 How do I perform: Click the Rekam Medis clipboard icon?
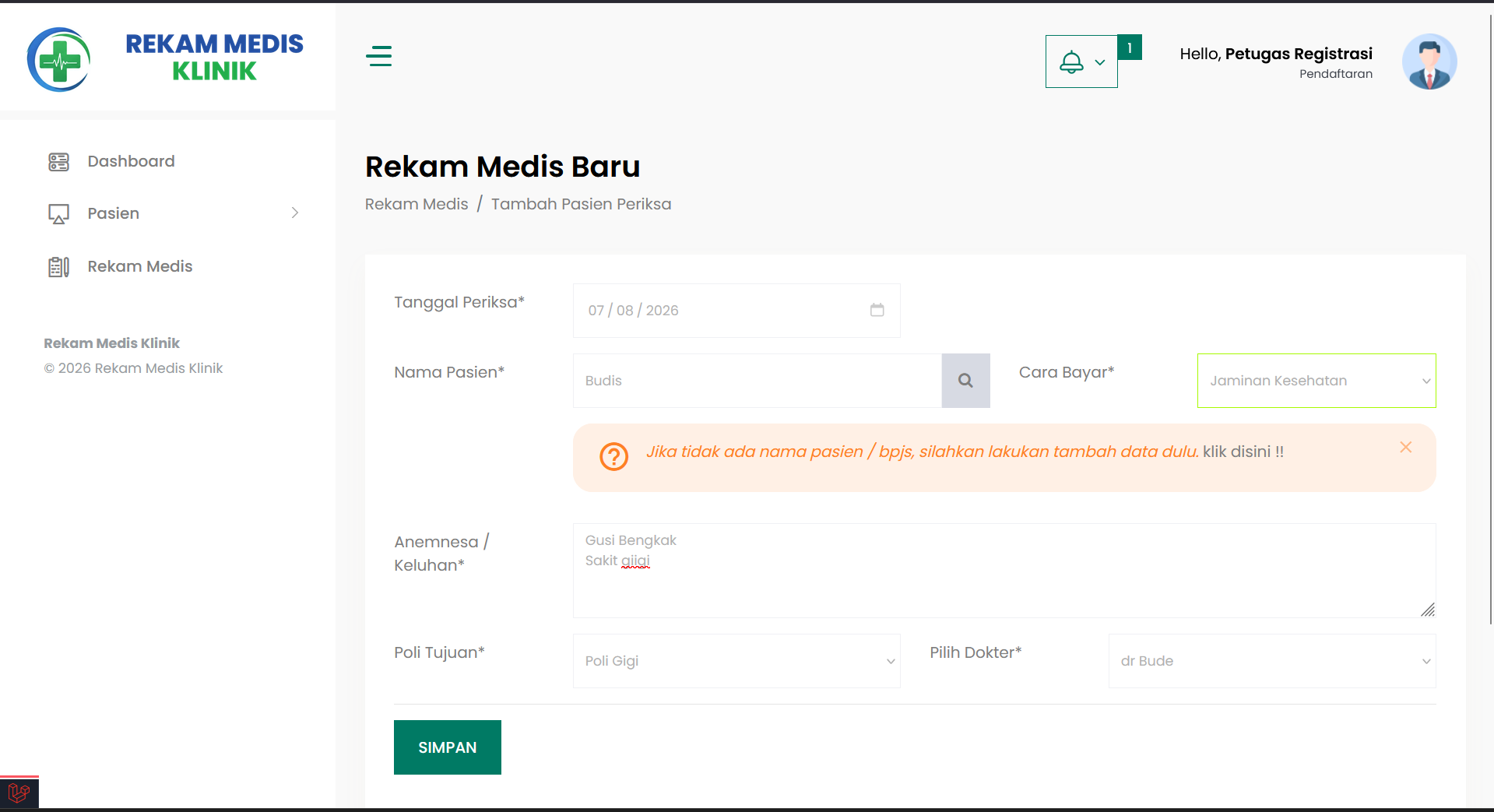point(58,267)
